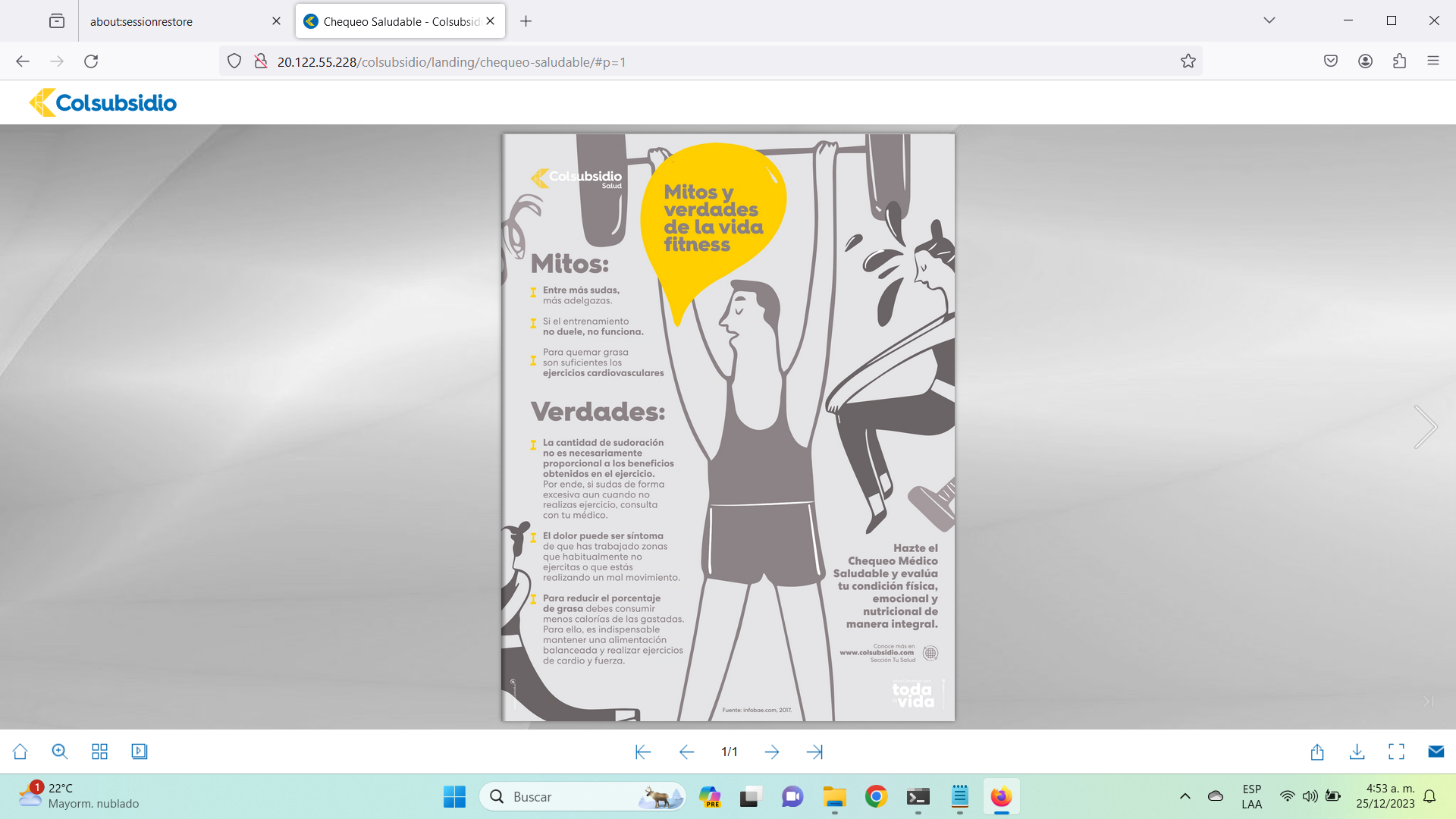This screenshot has height=819, width=1456.
Task: Go to previous page arrow in toolbar
Action: [x=686, y=752]
